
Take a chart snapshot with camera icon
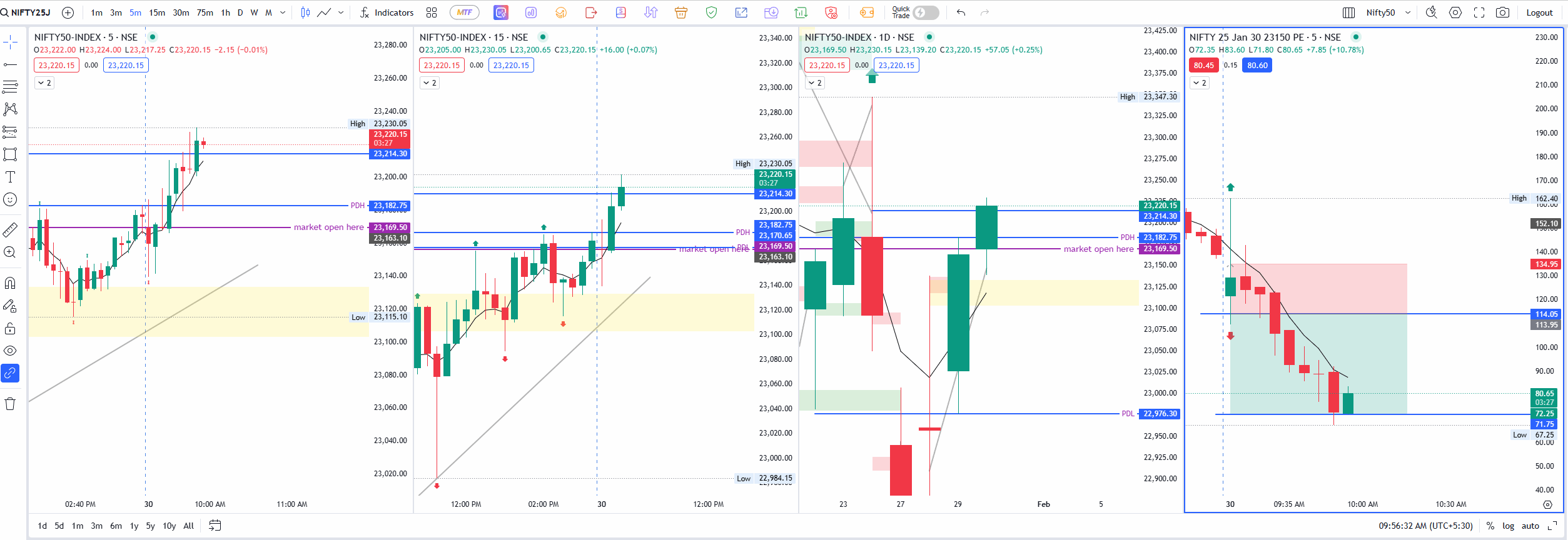pos(1502,12)
